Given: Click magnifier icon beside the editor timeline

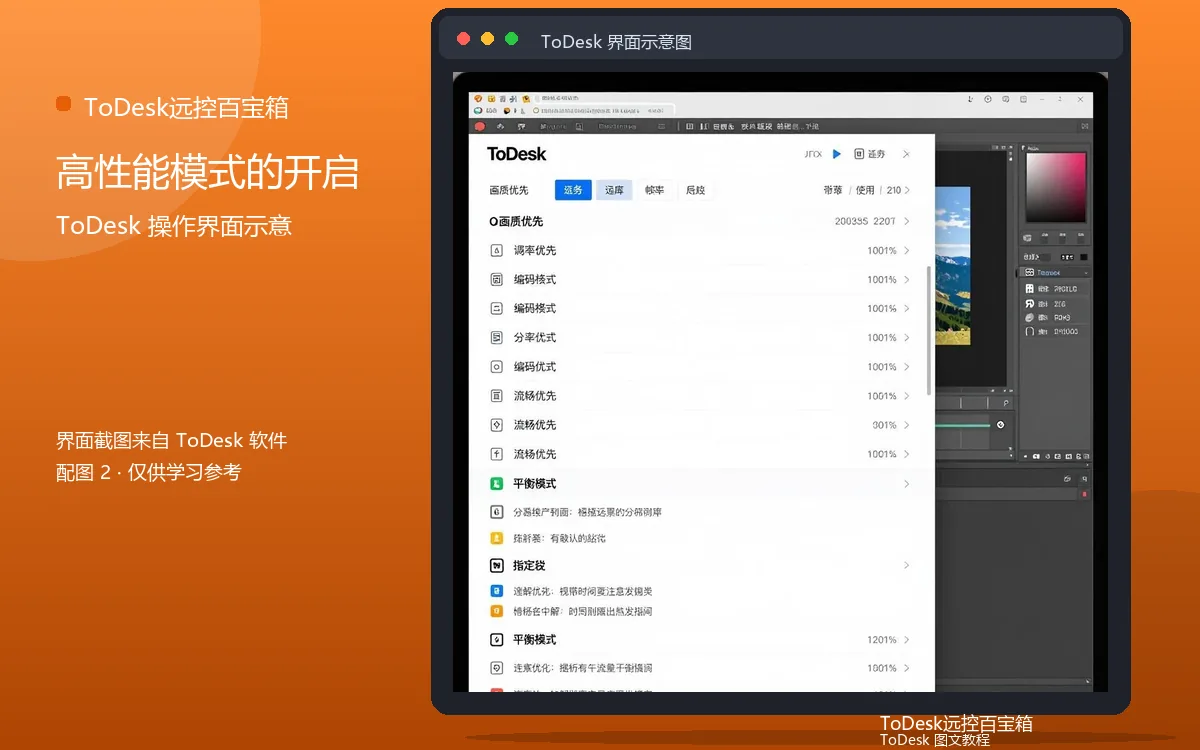Looking at the screenshot, I should click(1006, 403).
